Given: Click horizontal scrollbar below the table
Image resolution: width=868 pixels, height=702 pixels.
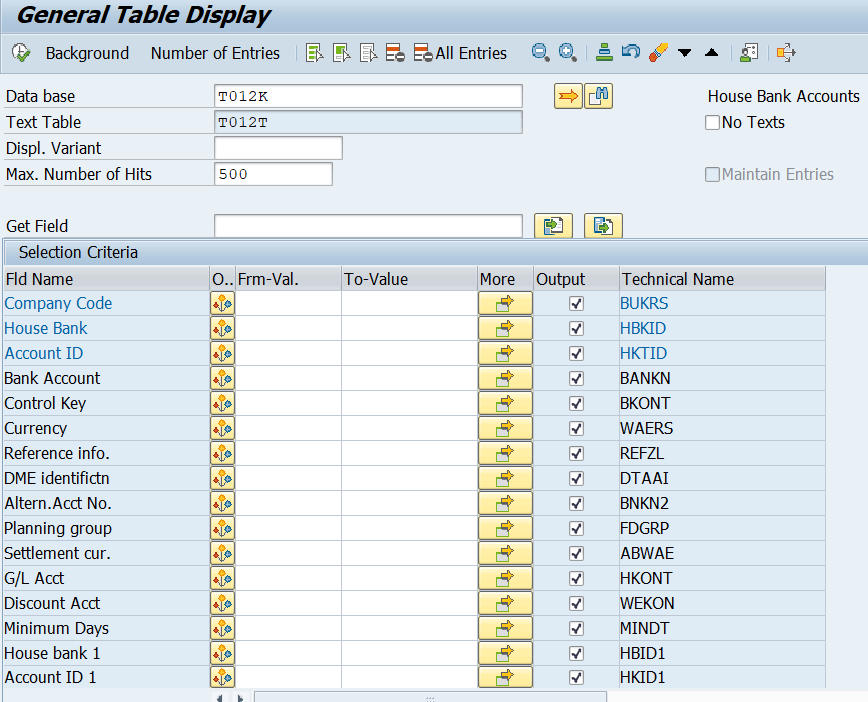Looking at the screenshot, I should point(430,697).
